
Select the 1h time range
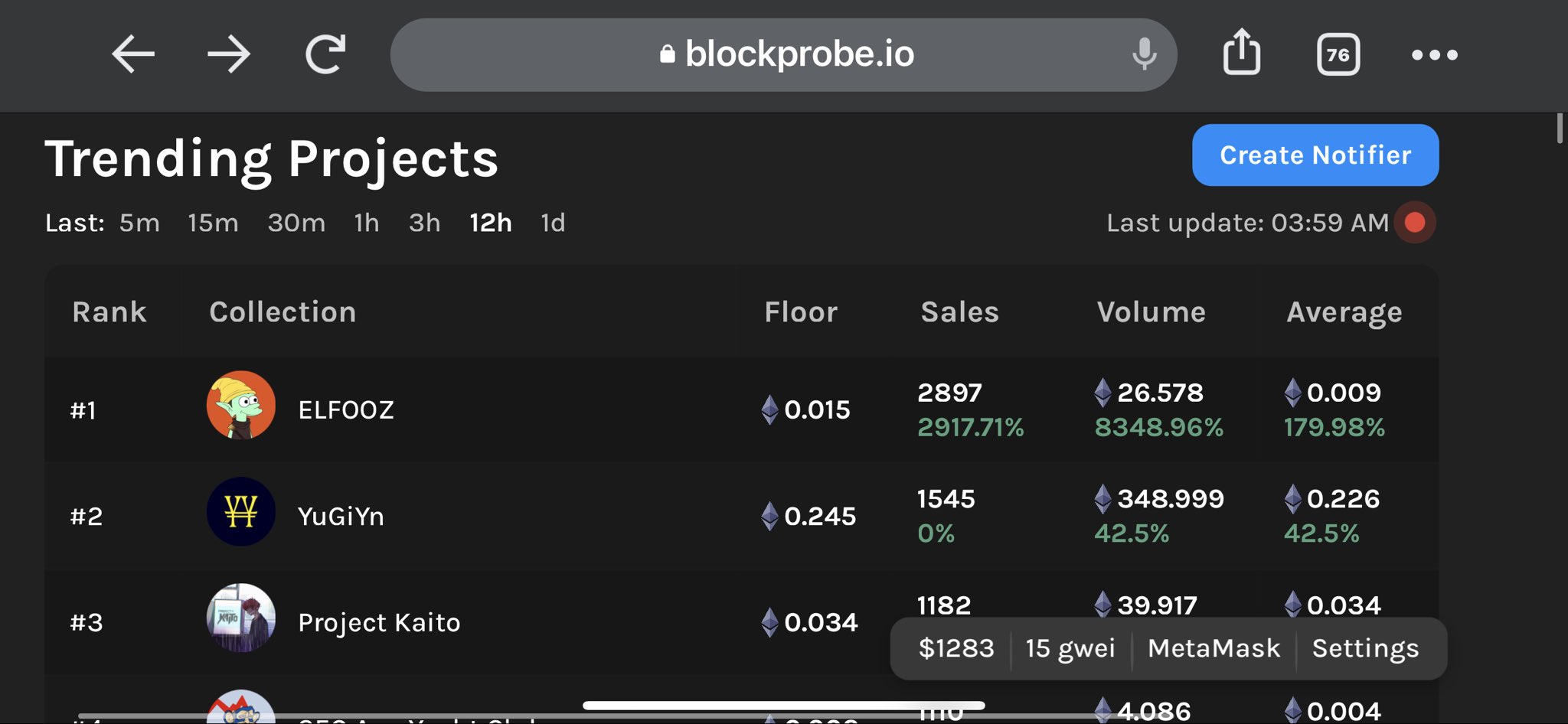367,223
